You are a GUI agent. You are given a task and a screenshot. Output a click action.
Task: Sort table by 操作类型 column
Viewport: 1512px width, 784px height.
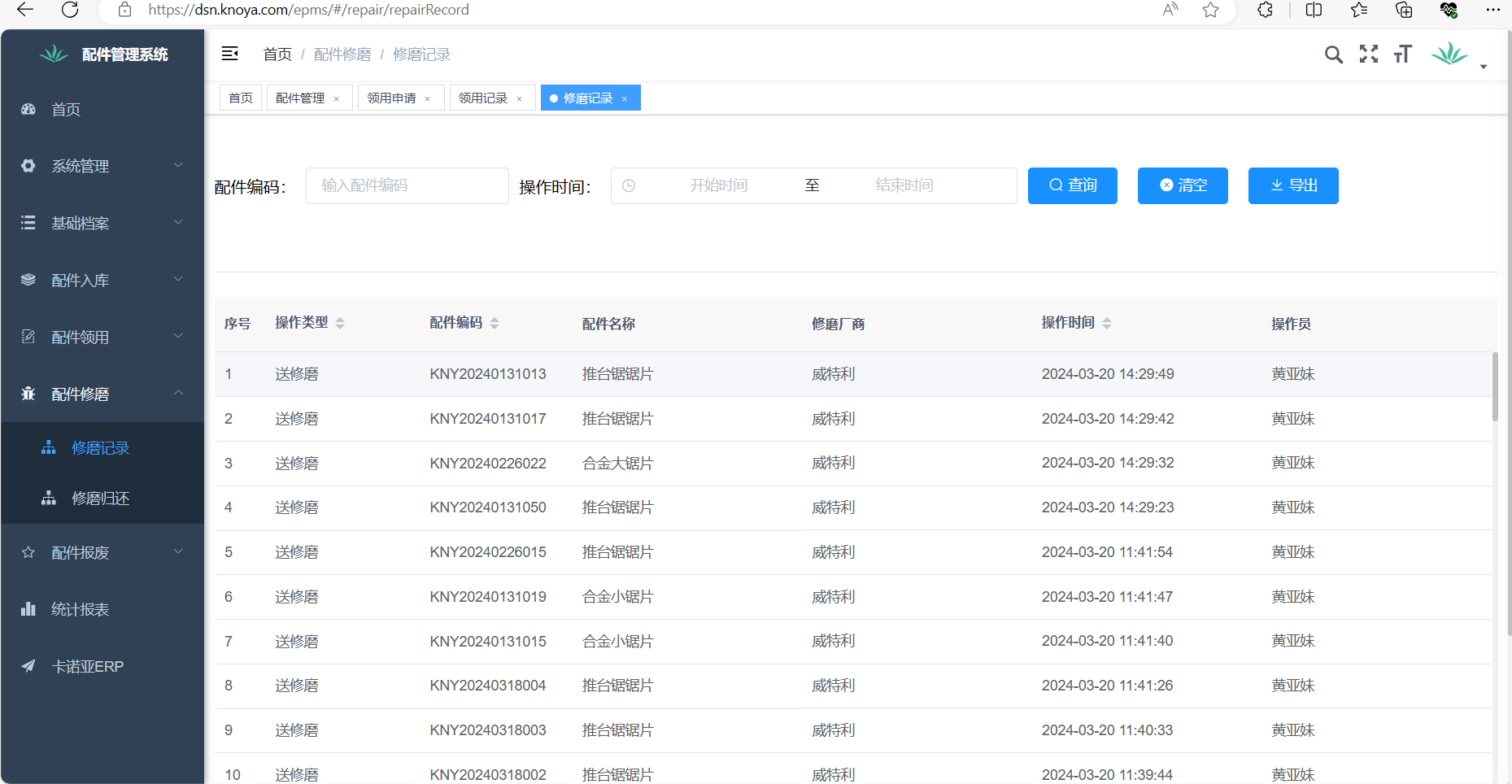click(340, 323)
